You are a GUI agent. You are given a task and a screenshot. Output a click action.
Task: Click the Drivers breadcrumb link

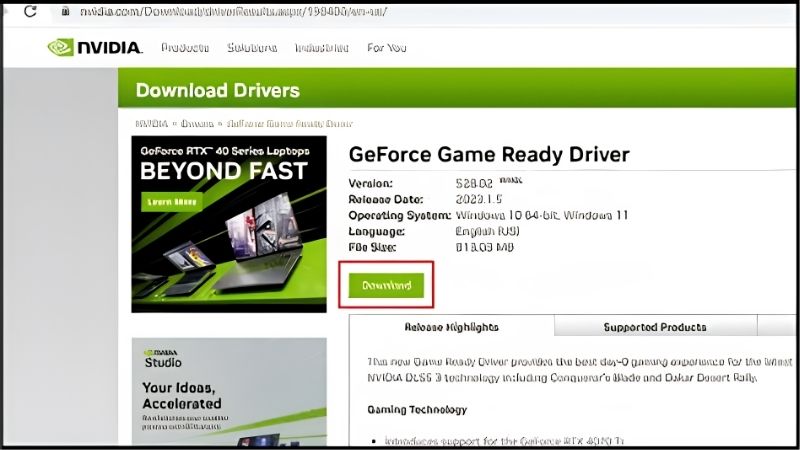click(197, 123)
